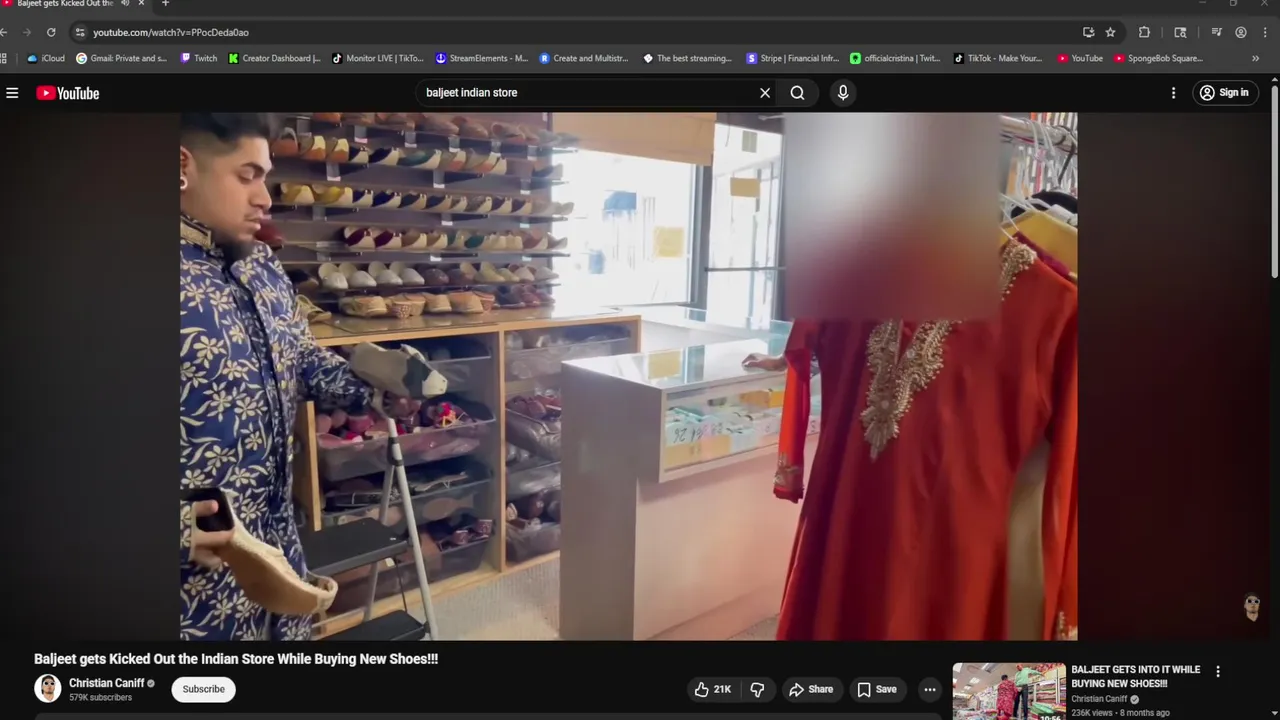Open Twitch bookmark
Viewport: 1280px width, 720px height.
click(198, 58)
